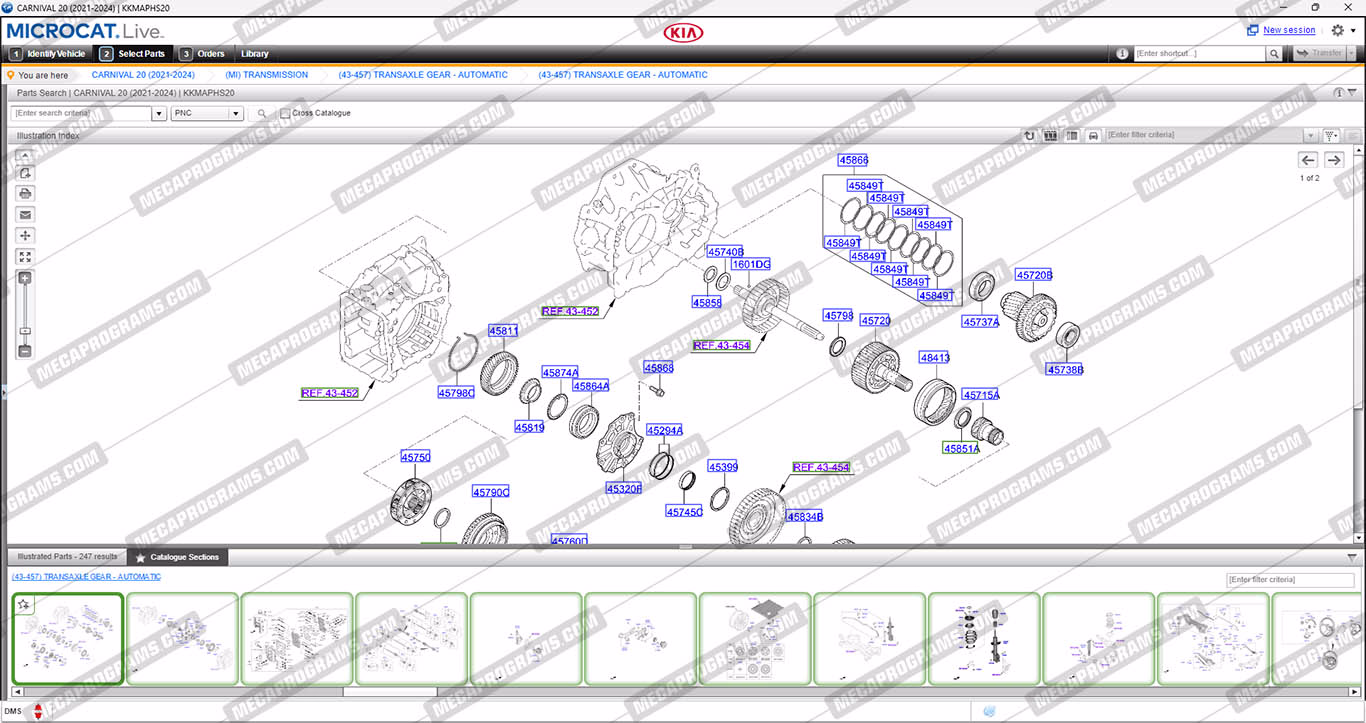
Task: Toggle the DMS connection status indicator
Action: (x=38, y=711)
